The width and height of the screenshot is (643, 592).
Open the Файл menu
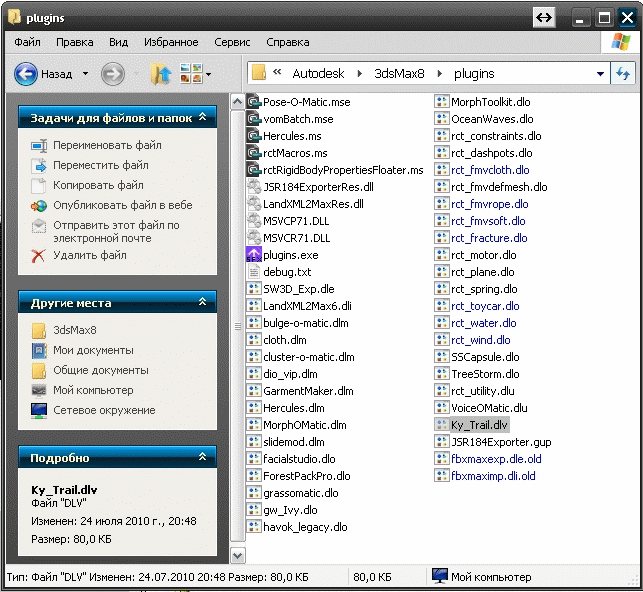pyautogui.click(x=27, y=42)
